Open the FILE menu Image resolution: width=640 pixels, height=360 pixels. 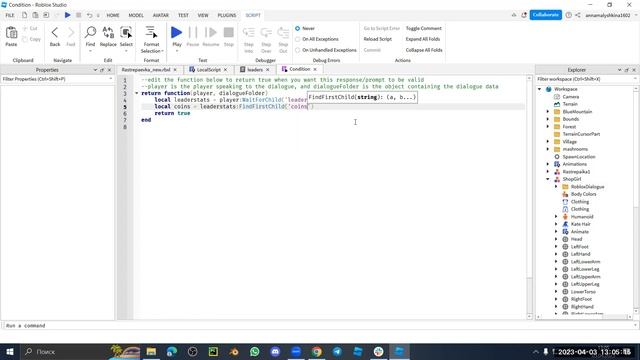pos(10,15)
